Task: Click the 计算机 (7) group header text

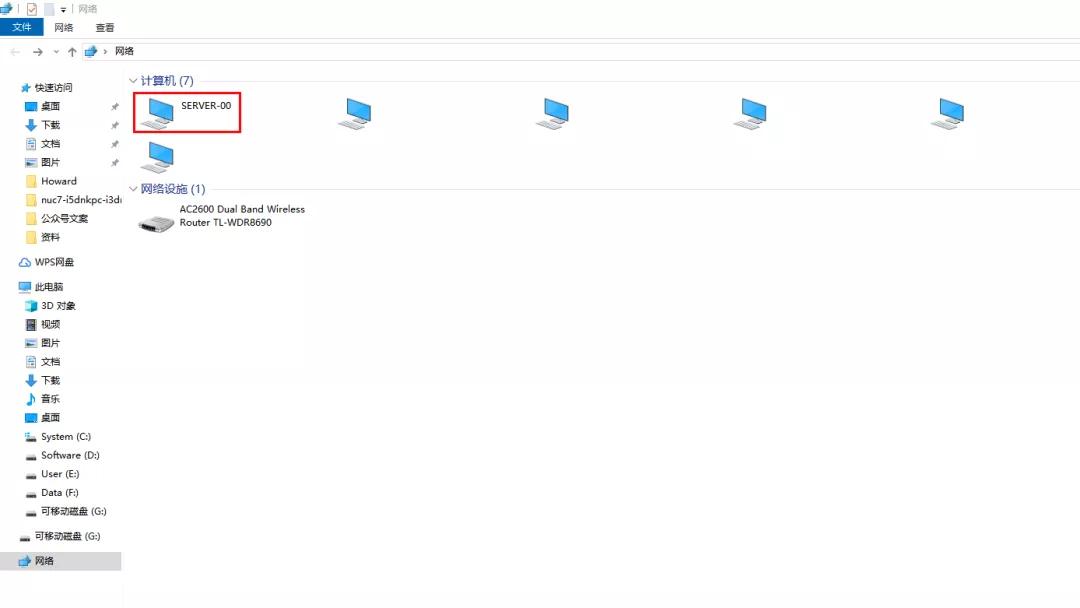Action: coord(167,81)
